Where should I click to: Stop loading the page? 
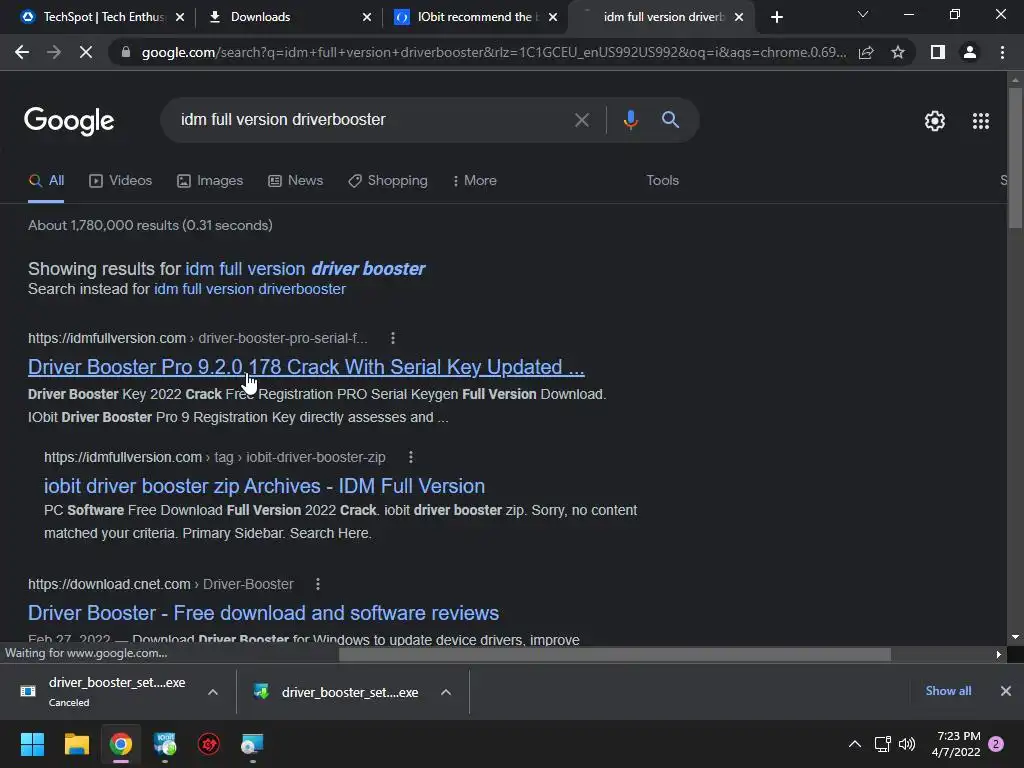point(86,52)
